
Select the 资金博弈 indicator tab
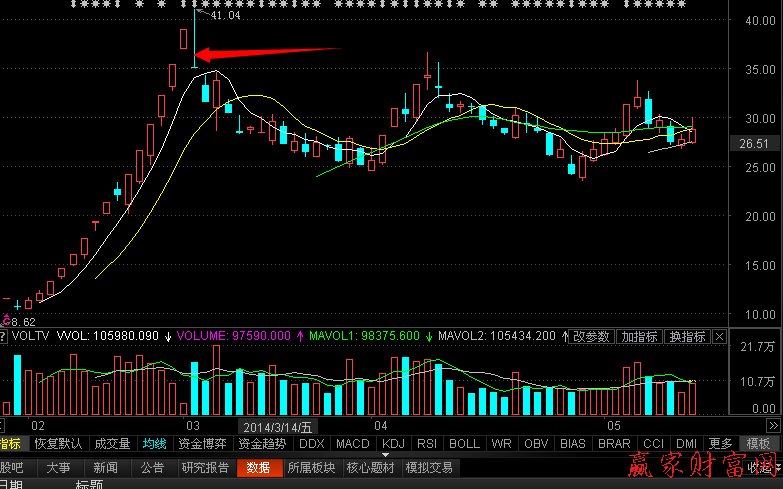pos(204,444)
